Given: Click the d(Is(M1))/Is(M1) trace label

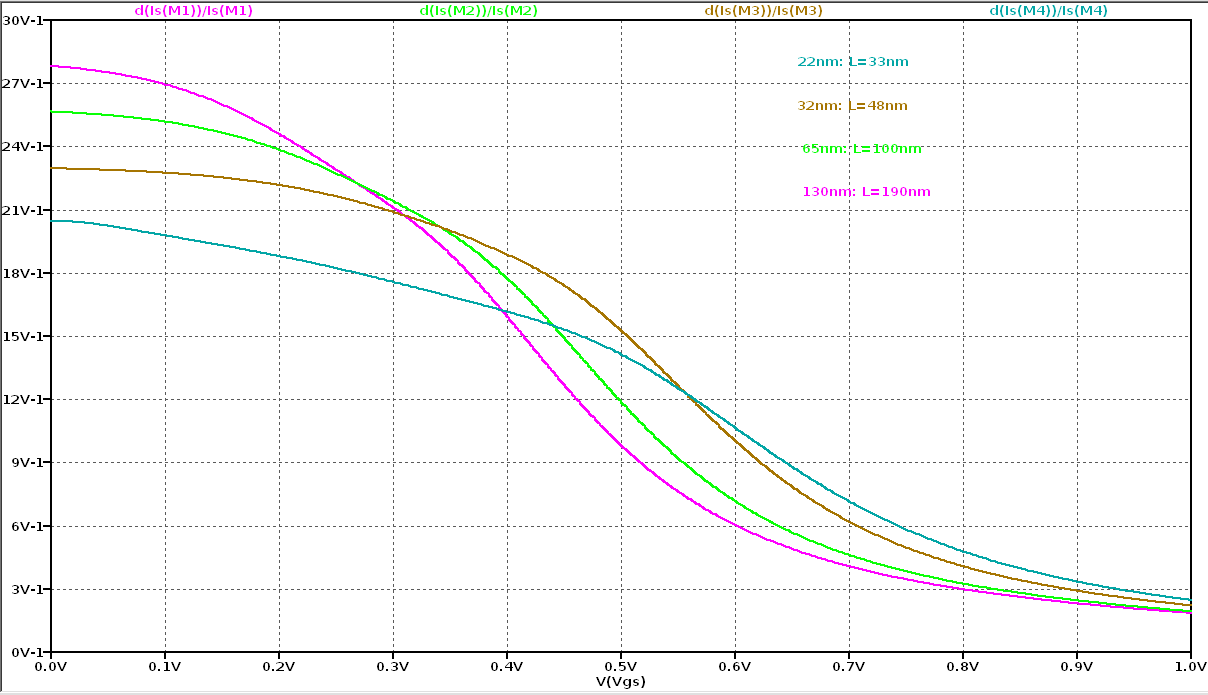Looking at the screenshot, I should (193, 10).
